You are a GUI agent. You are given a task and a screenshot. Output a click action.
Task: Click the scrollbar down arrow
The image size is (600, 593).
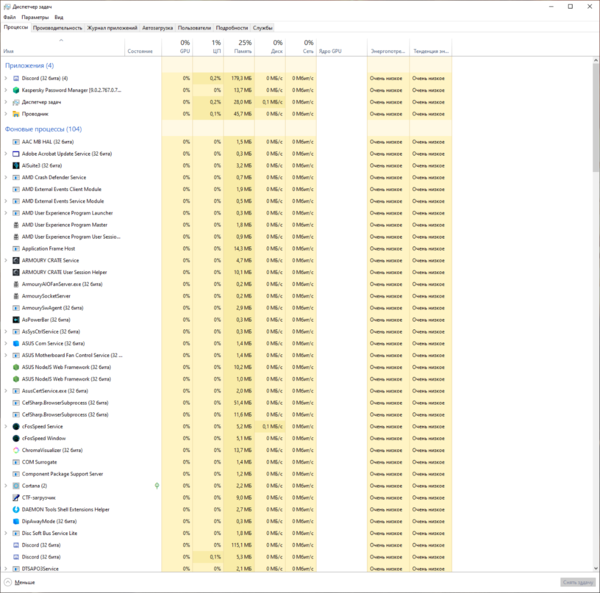click(x=596, y=569)
